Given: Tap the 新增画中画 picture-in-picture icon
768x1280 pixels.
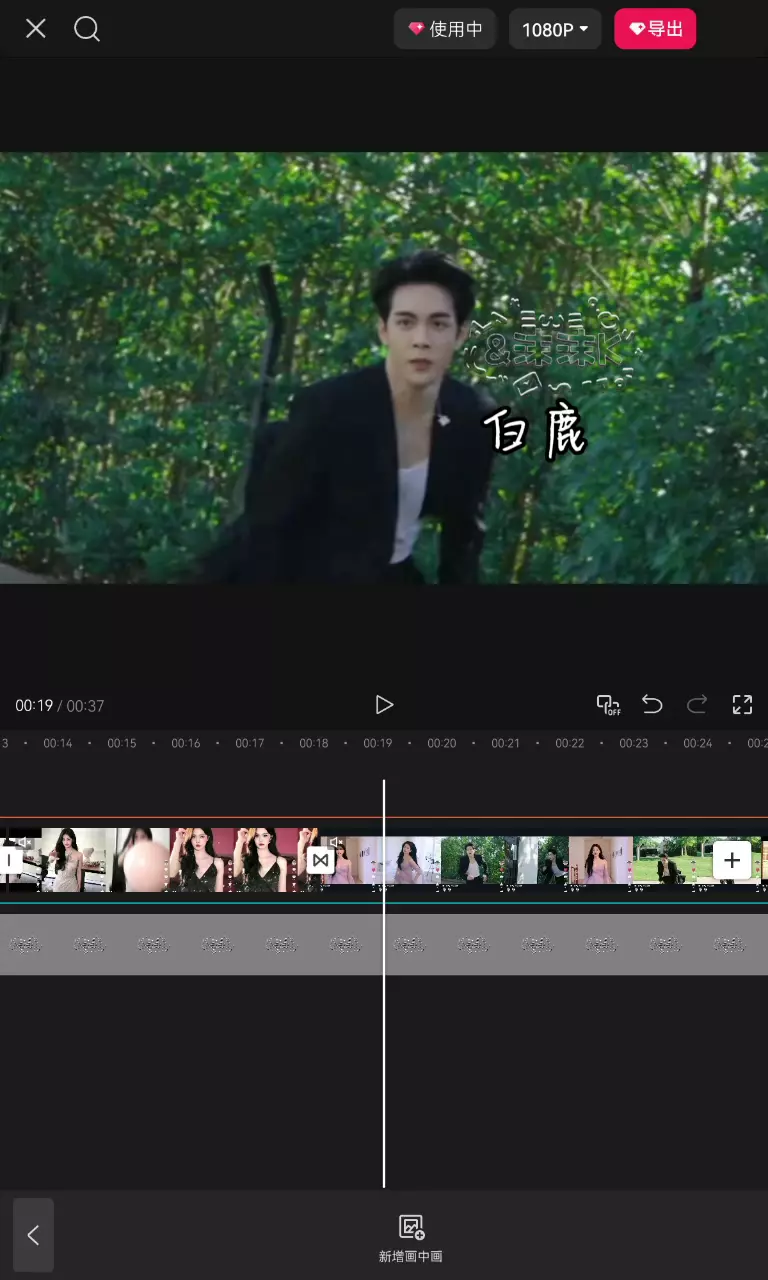Looking at the screenshot, I should click(411, 1237).
